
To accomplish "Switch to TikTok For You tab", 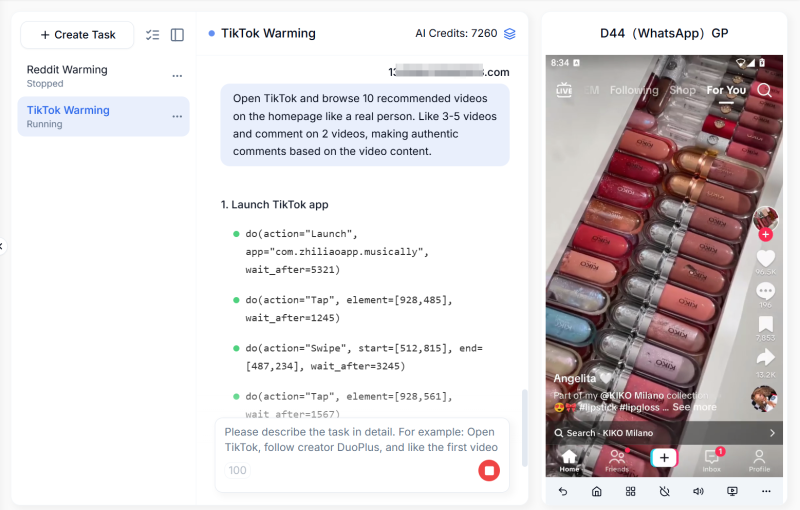I will [x=726, y=90].
